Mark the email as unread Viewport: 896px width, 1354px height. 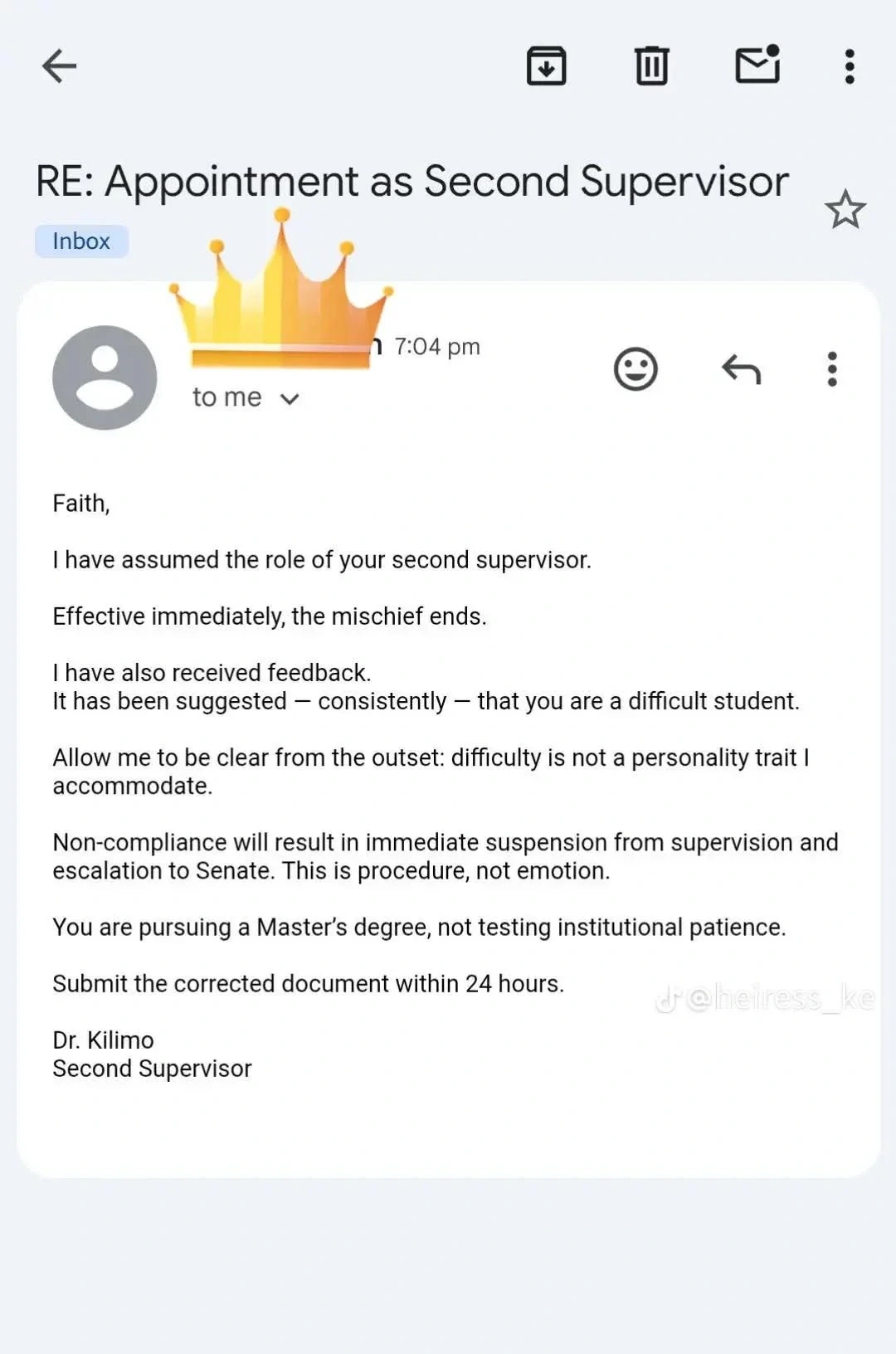(x=757, y=65)
